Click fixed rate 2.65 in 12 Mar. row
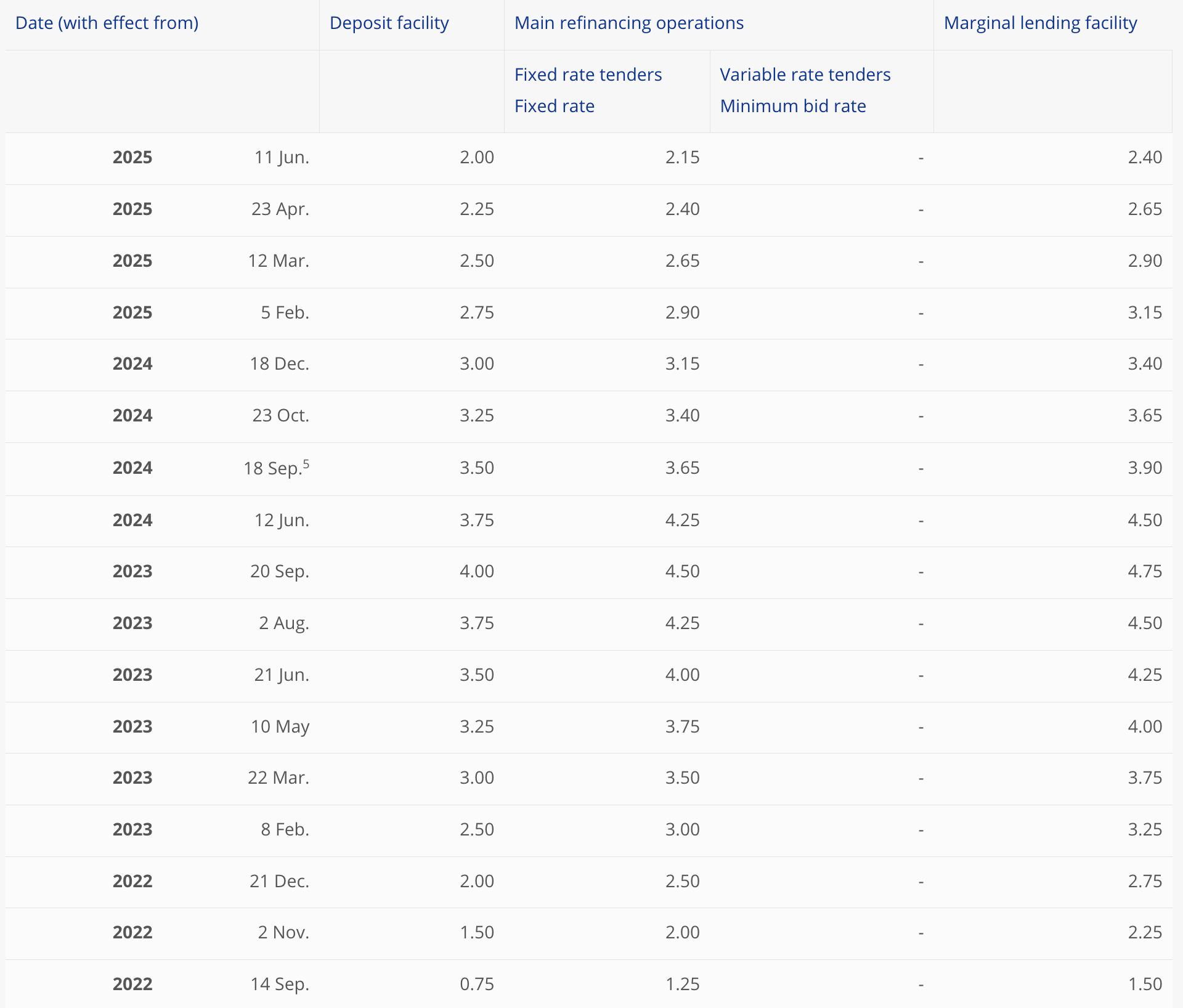This screenshot has height=1008, width=1183. 682,261
